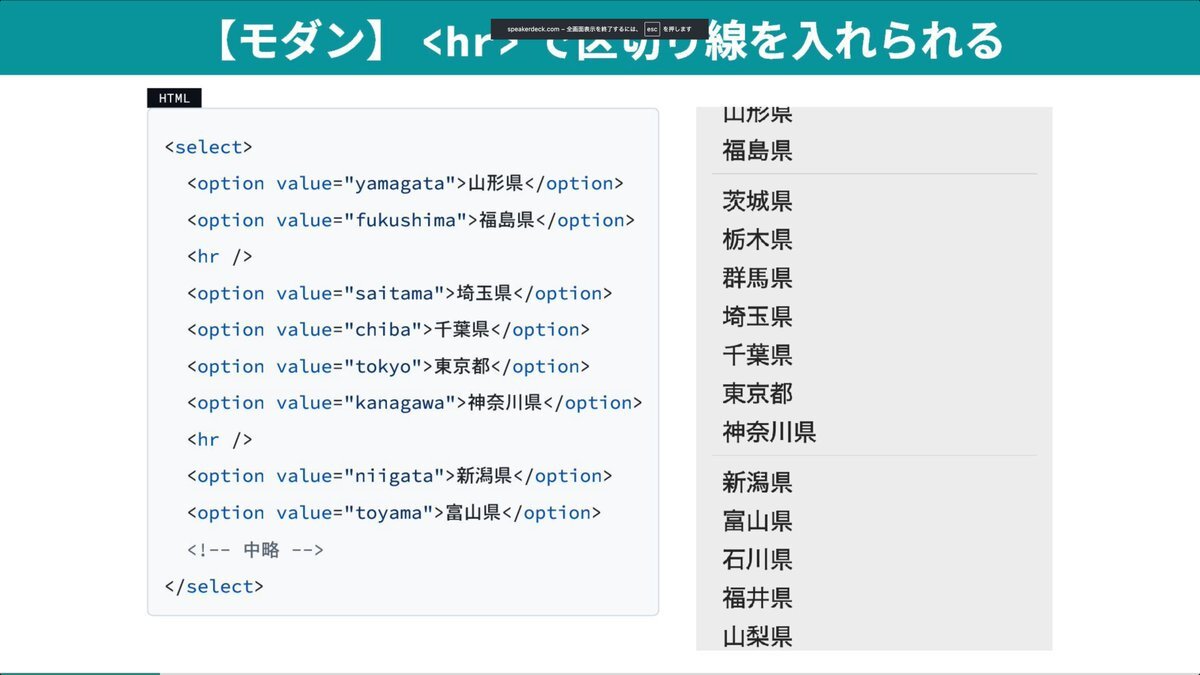Choose 富山県 in the dropdown list

(757, 521)
